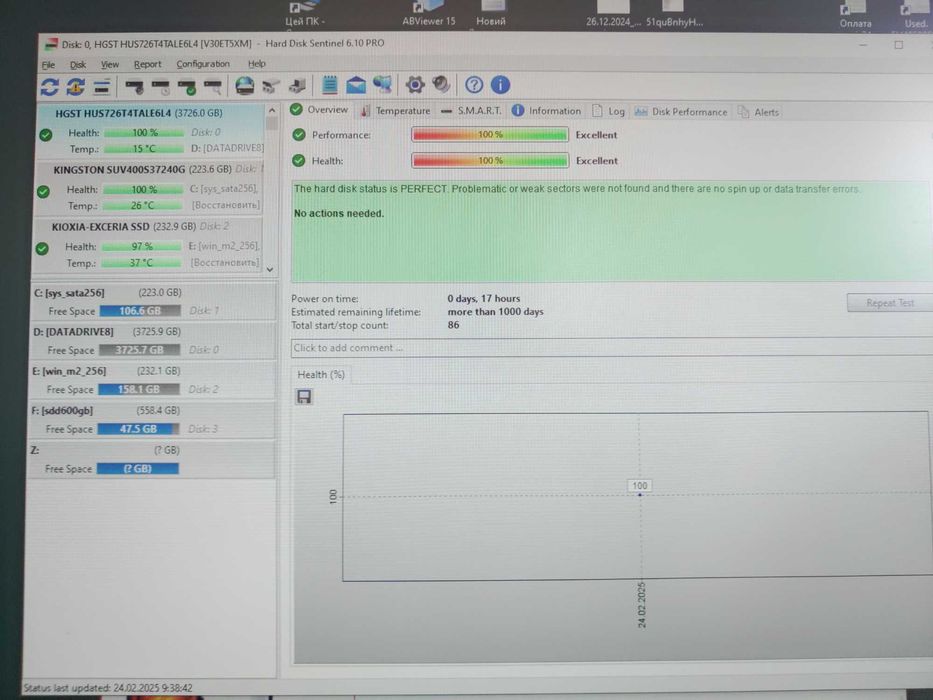
Task: Click the blue information toolbar icon
Action: point(500,85)
